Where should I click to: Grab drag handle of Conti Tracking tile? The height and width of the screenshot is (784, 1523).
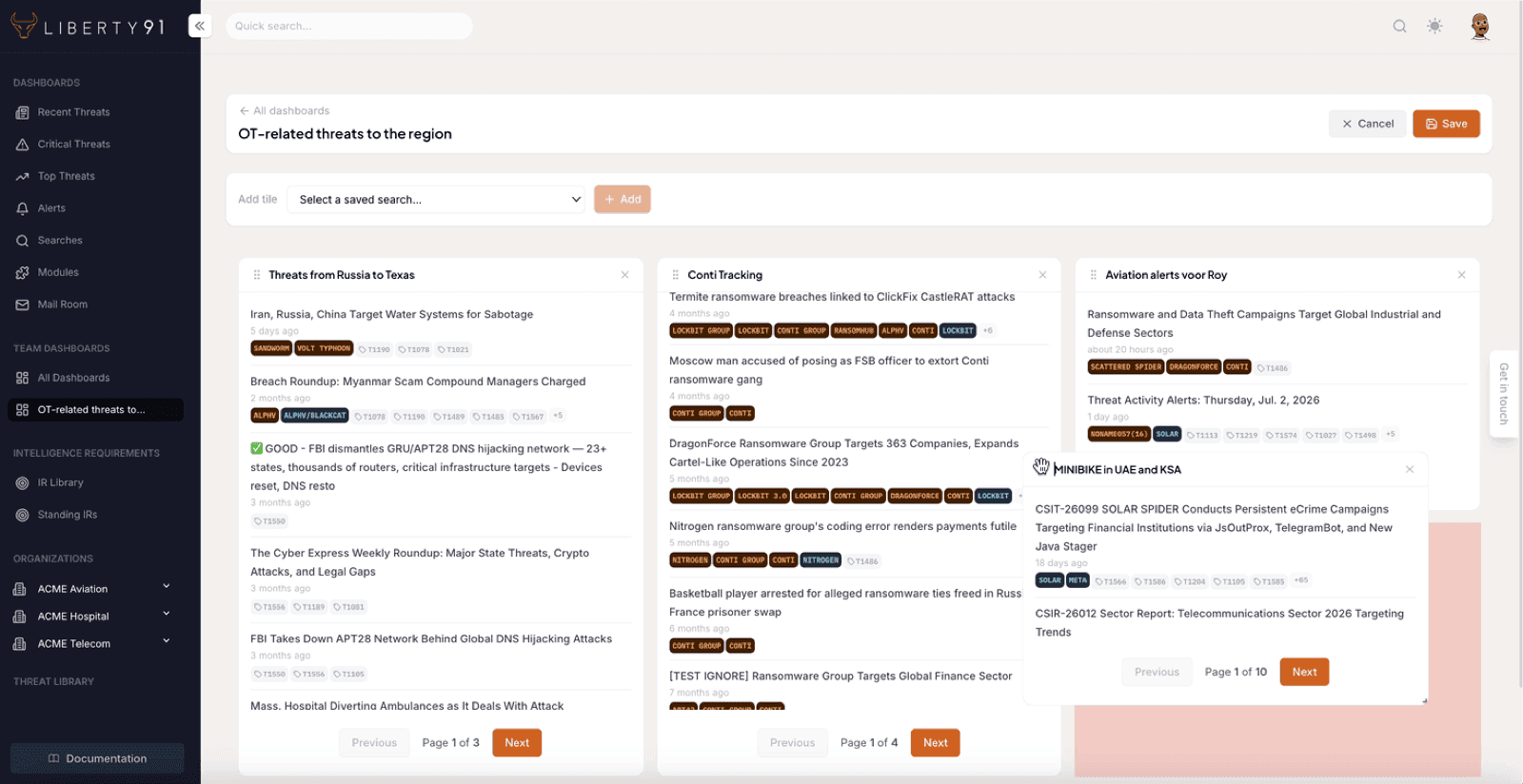tap(676, 275)
